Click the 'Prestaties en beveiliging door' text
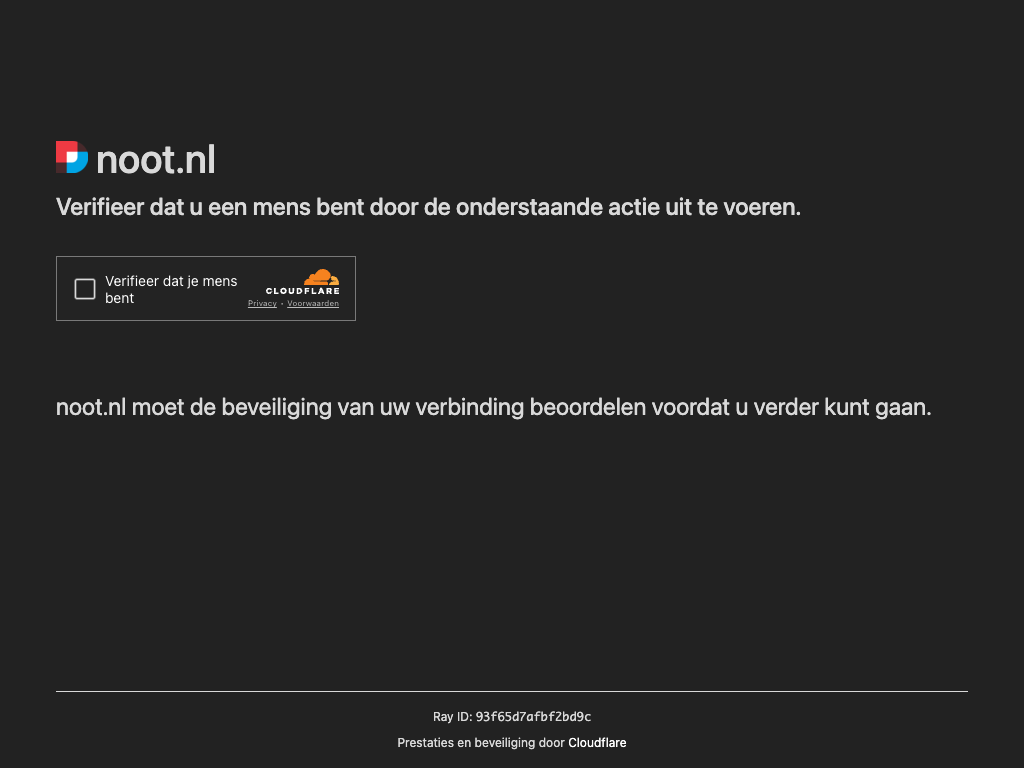1024x768 pixels. (481, 743)
